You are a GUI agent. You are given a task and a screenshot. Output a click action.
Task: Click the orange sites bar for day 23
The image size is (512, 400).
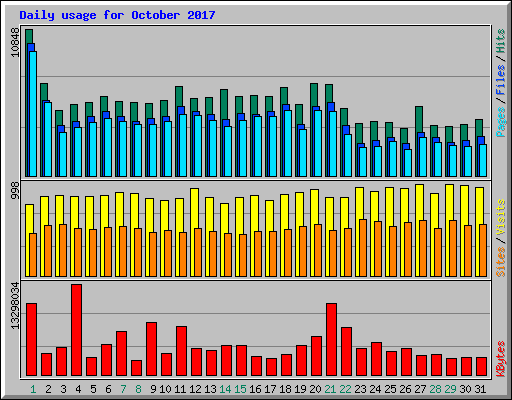pyautogui.click(x=363, y=248)
